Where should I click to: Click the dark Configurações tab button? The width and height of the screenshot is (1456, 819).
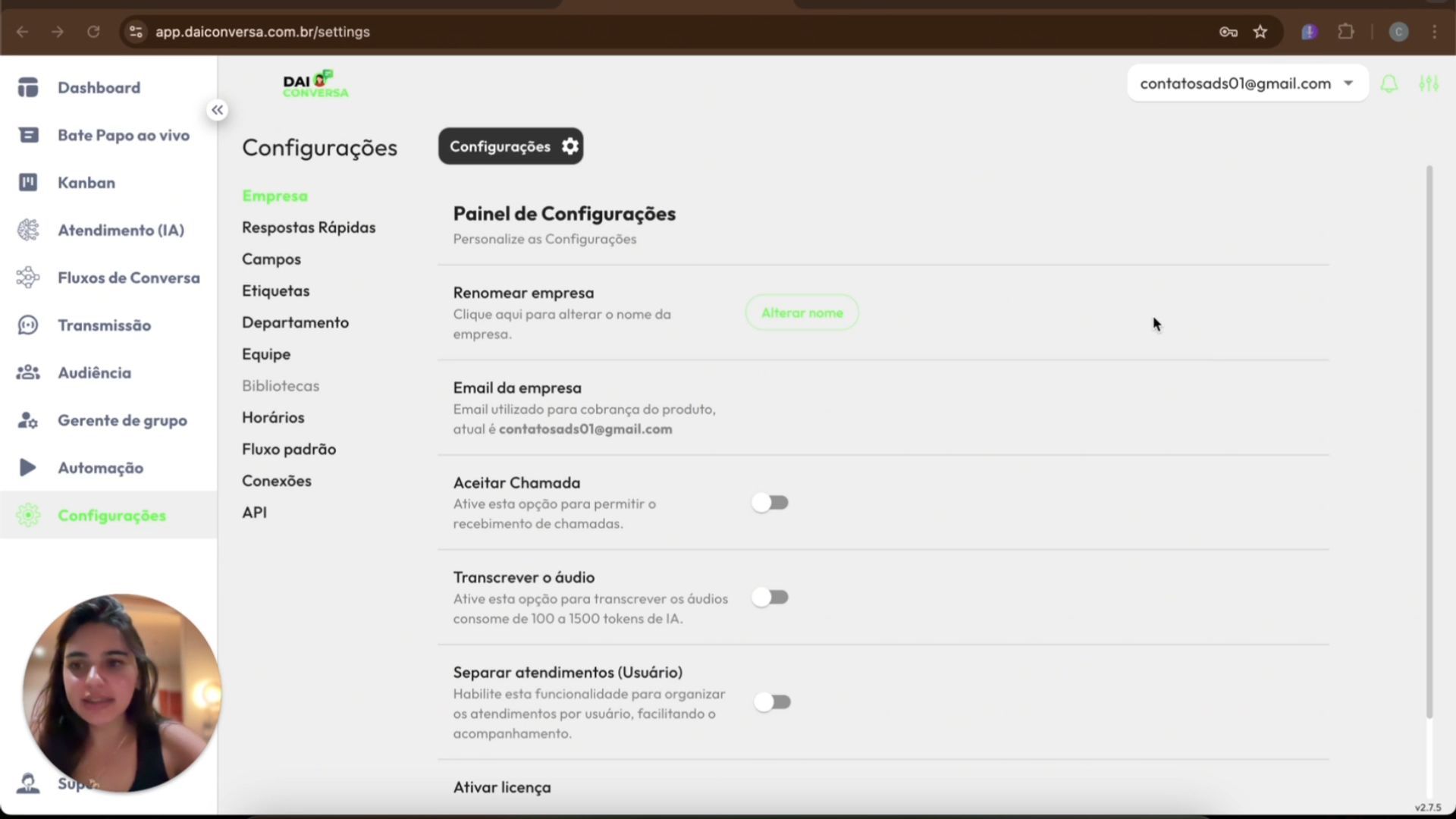pyautogui.click(x=510, y=146)
